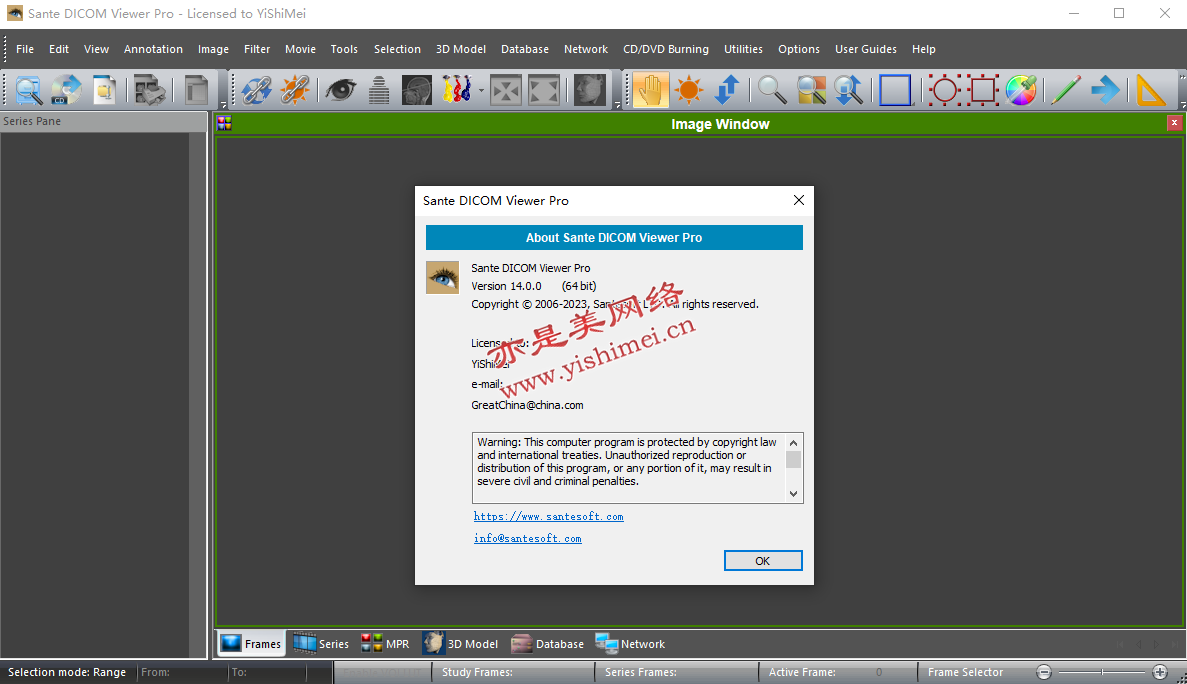The height and width of the screenshot is (684, 1187).
Task: Switch to the MPR tab
Action: [x=385, y=644]
